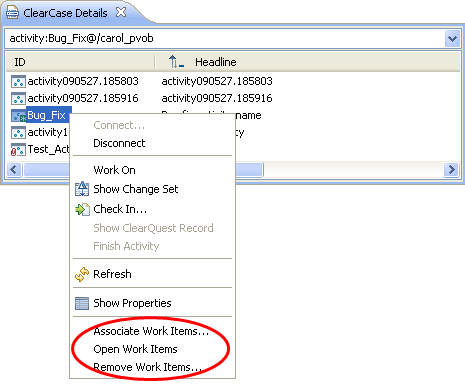Screen dimensions: 465x386
Task: Choose Refresh from context menu
Action: tap(112, 274)
